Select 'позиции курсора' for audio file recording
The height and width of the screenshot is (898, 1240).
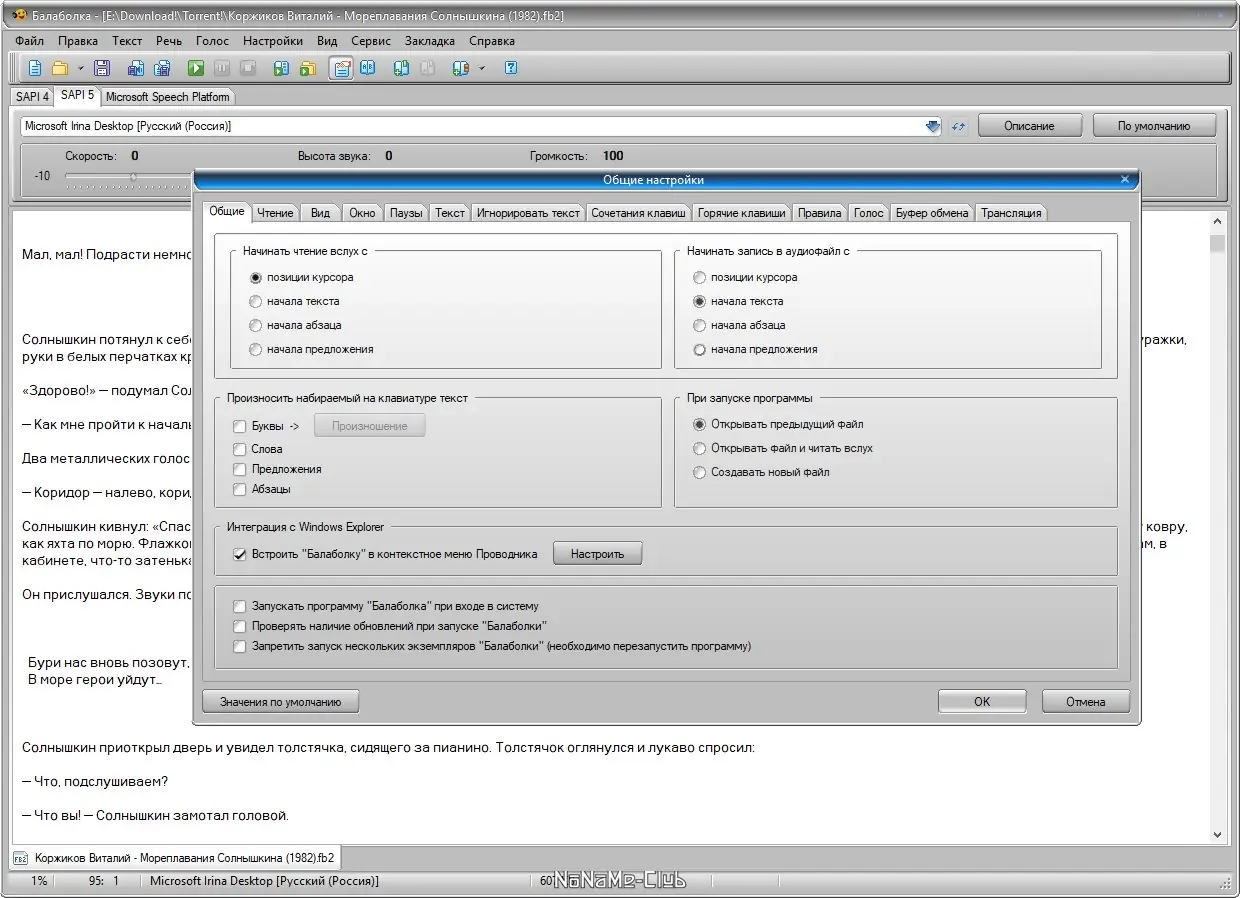point(700,277)
